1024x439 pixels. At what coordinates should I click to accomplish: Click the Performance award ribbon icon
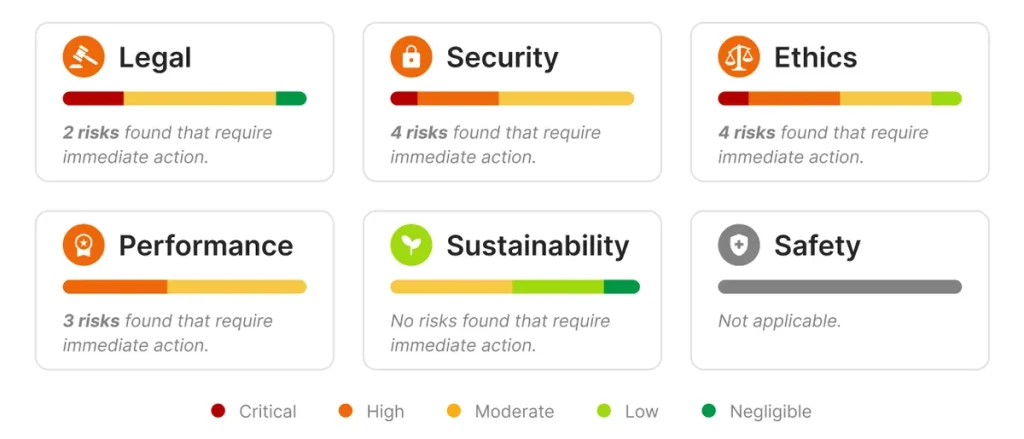point(84,245)
